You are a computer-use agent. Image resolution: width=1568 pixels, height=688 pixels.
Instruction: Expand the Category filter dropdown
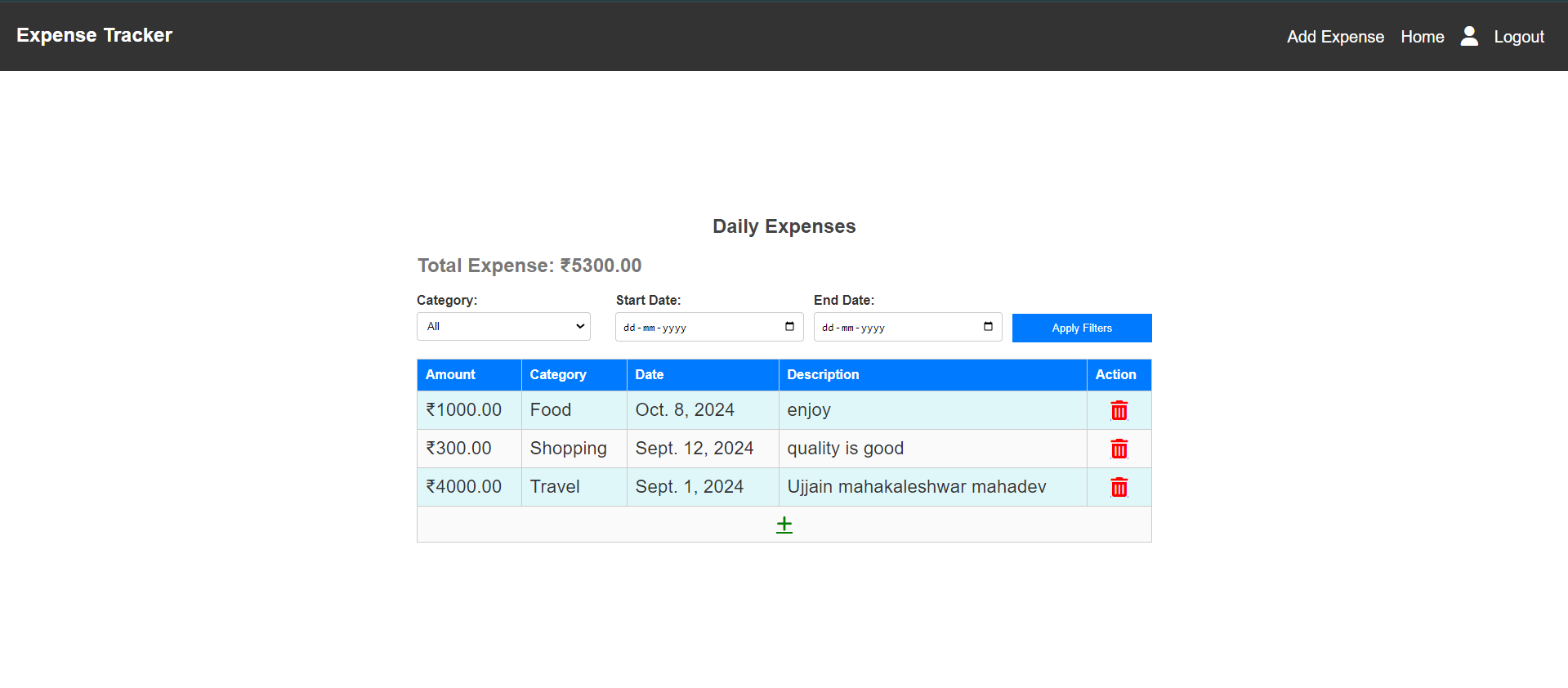(x=503, y=327)
